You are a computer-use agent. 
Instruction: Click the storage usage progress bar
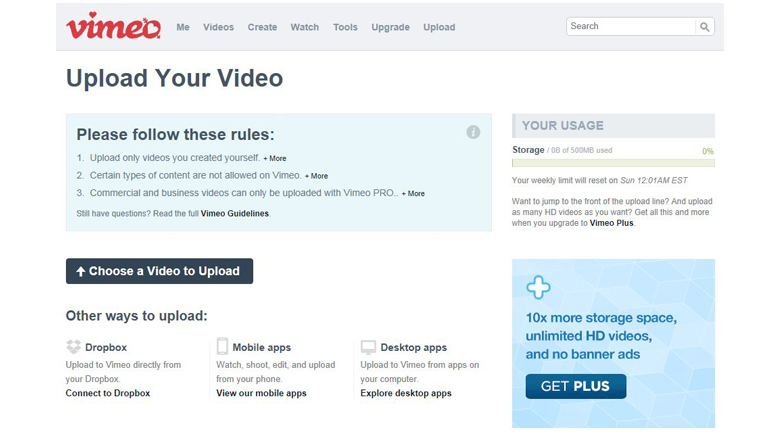pyautogui.click(x=613, y=163)
